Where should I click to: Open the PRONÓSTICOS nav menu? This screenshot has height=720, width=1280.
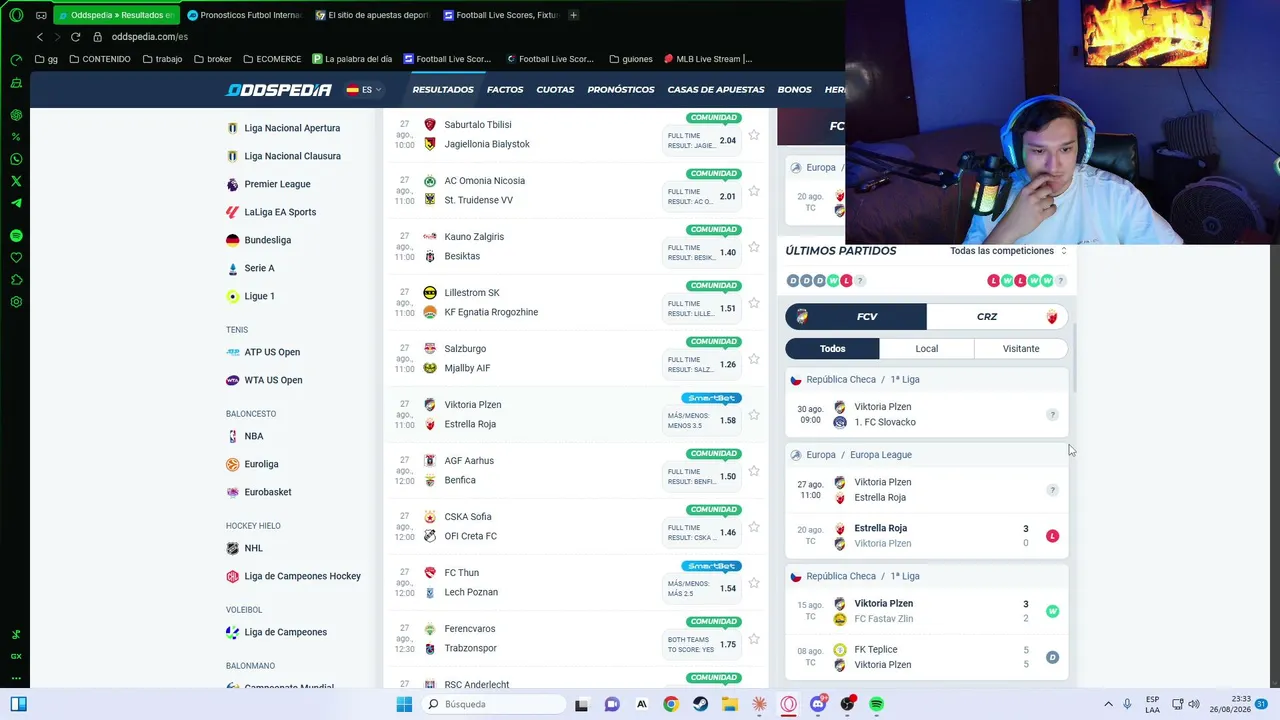[621, 90]
